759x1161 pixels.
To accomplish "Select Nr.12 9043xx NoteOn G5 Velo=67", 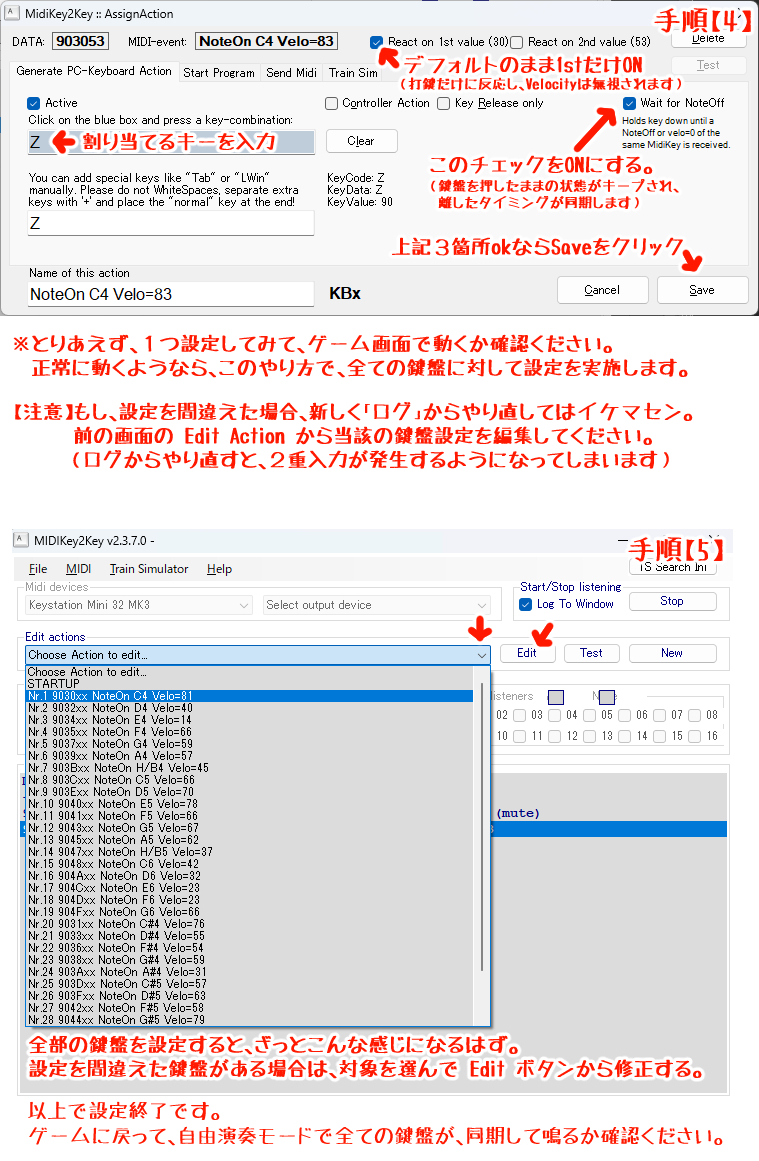I will (250, 828).
